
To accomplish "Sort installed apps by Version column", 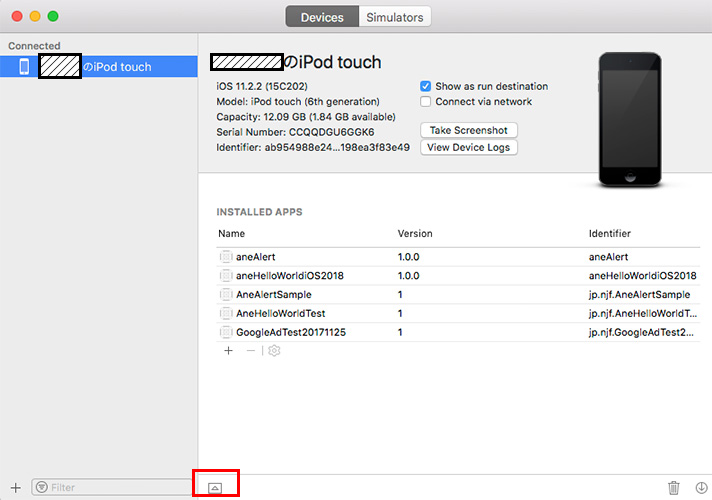I will (415, 234).
